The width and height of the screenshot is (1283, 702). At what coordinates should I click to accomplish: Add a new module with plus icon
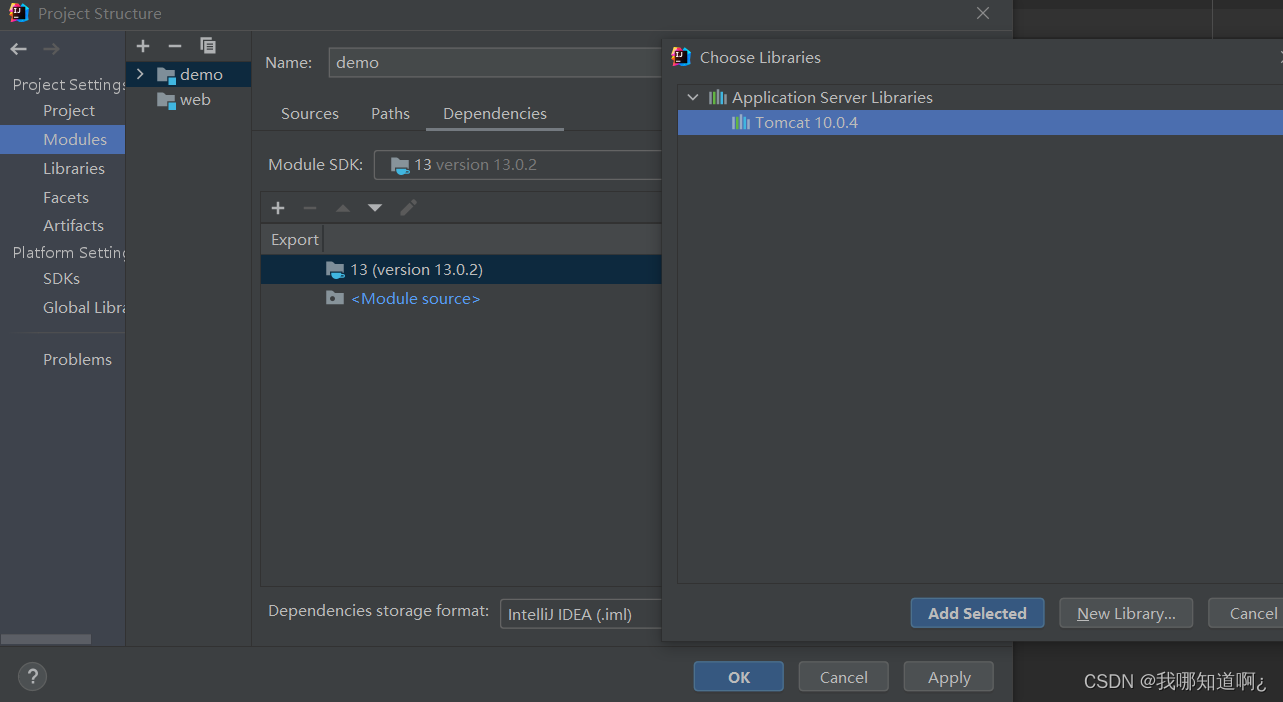143,46
